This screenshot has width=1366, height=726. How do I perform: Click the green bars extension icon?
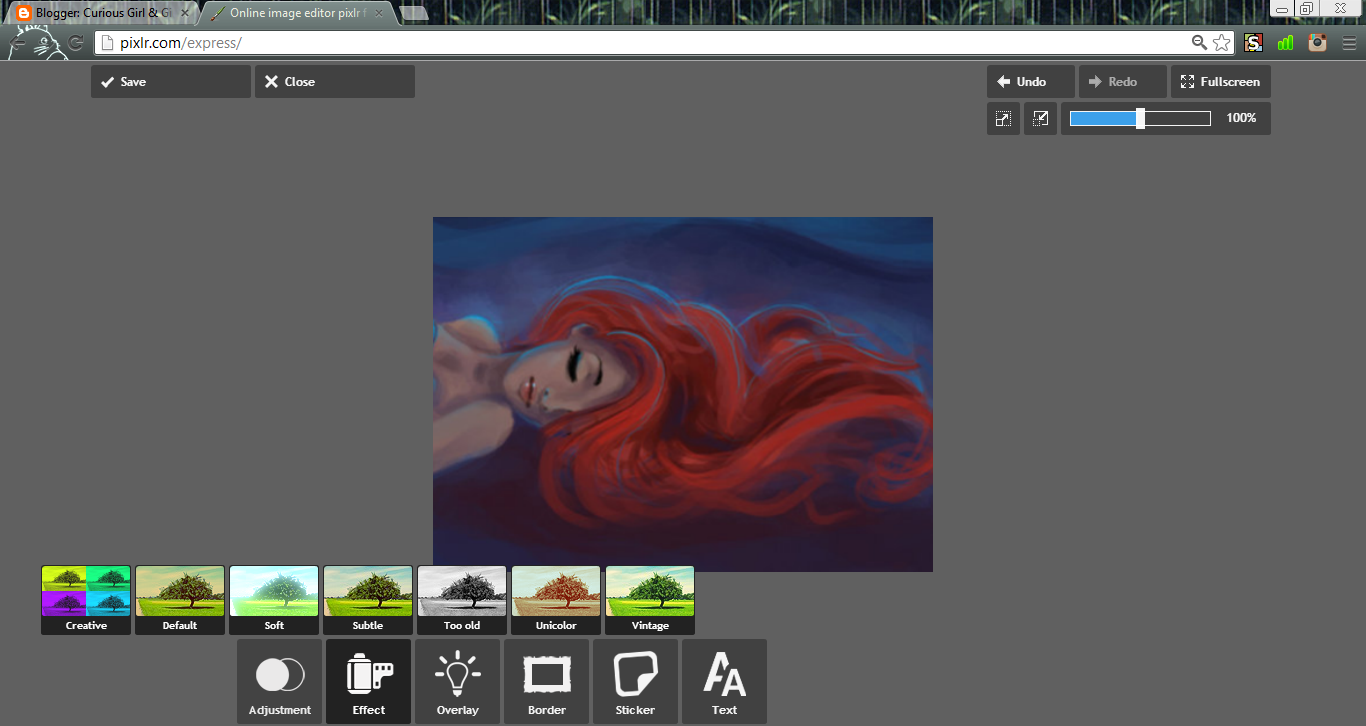(1286, 43)
